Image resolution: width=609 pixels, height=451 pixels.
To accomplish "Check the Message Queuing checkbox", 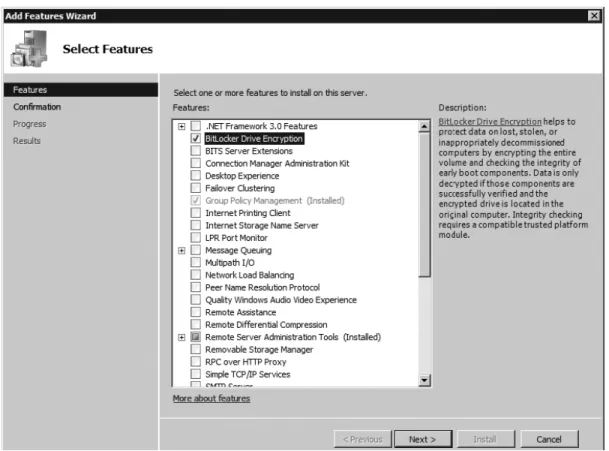I will (196, 250).
